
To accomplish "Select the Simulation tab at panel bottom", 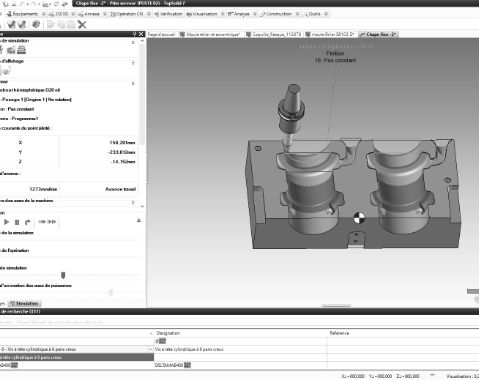I will [24, 304].
